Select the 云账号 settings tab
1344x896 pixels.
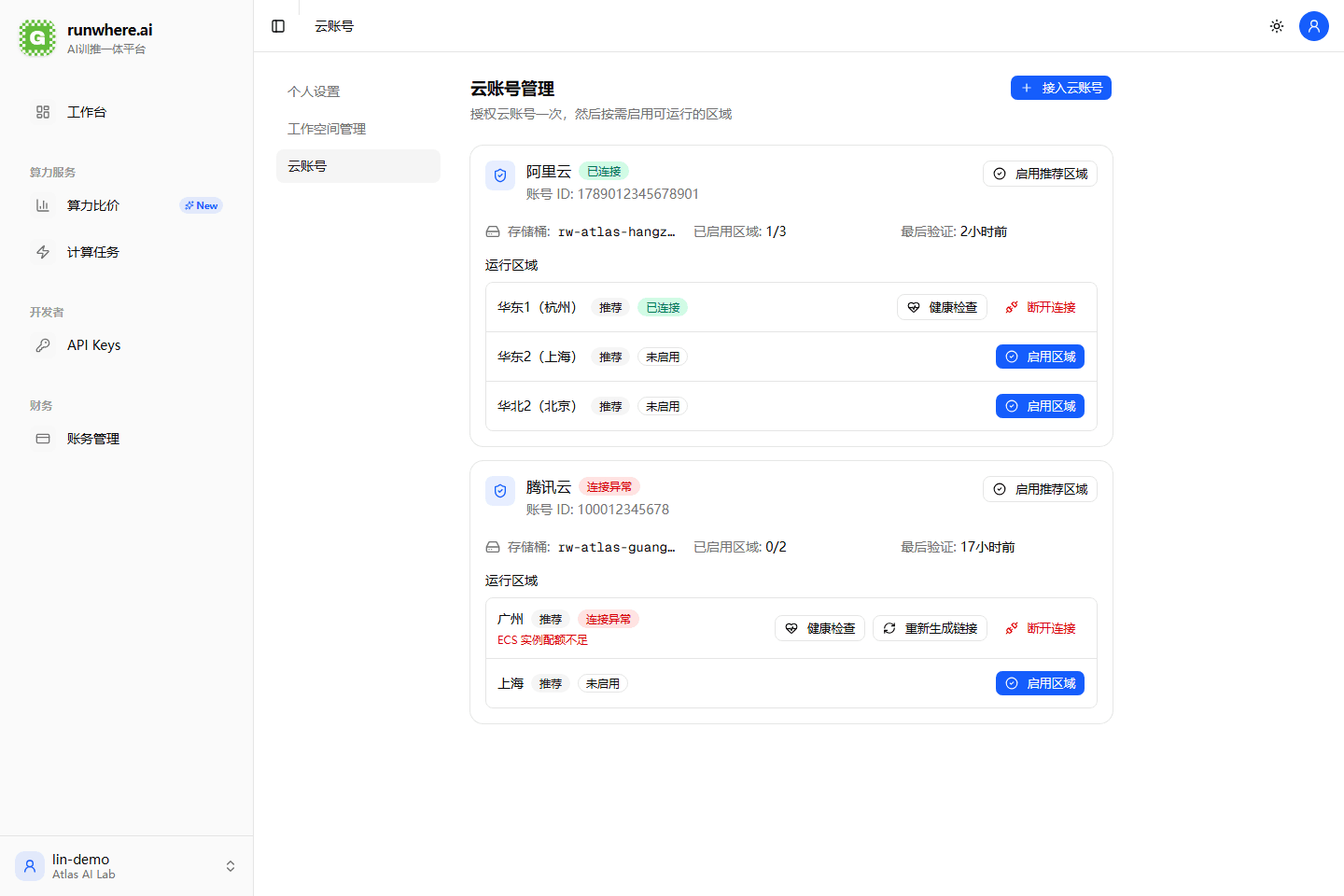[x=358, y=166]
